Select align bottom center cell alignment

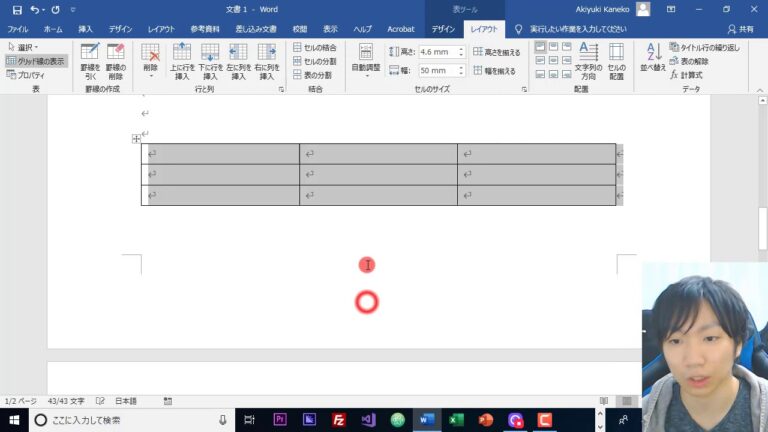[553, 74]
